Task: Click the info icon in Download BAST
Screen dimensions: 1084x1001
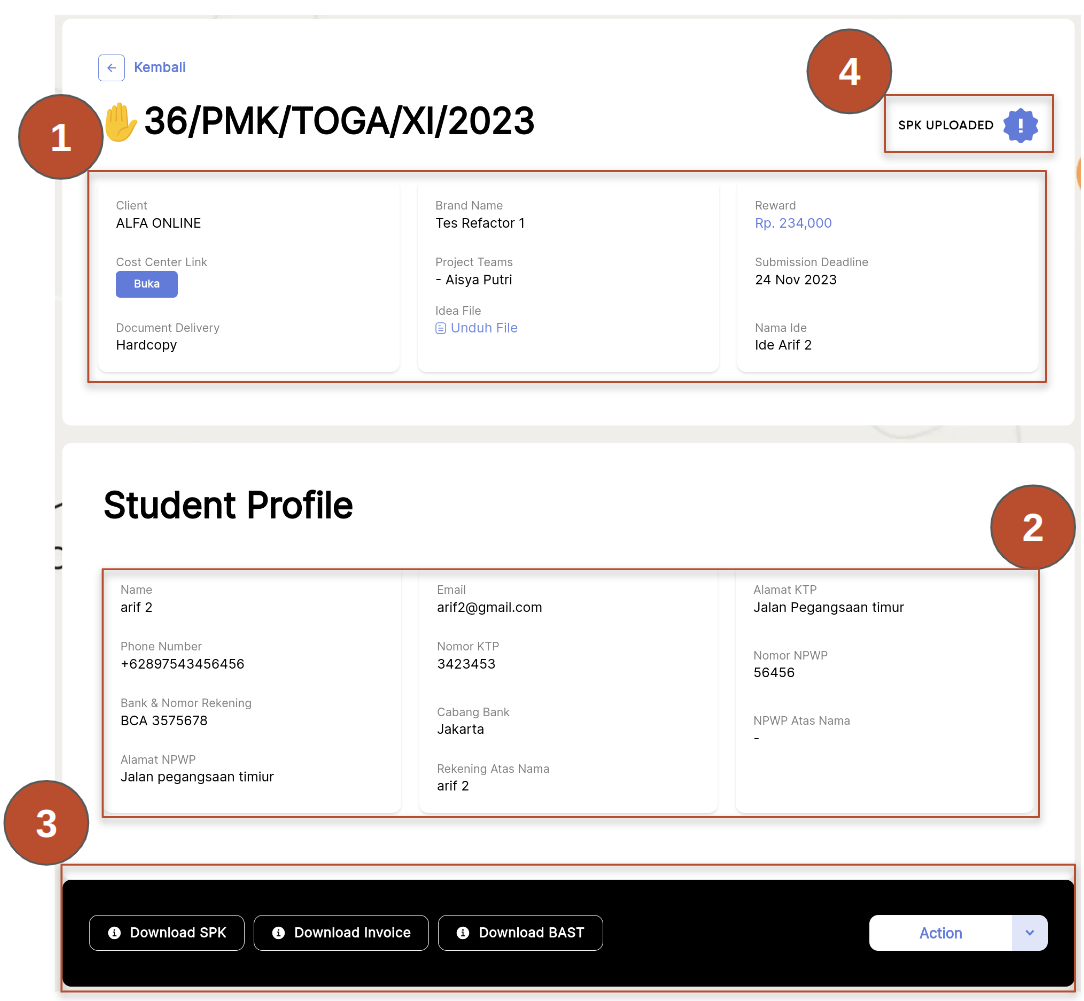Action: (x=463, y=933)
